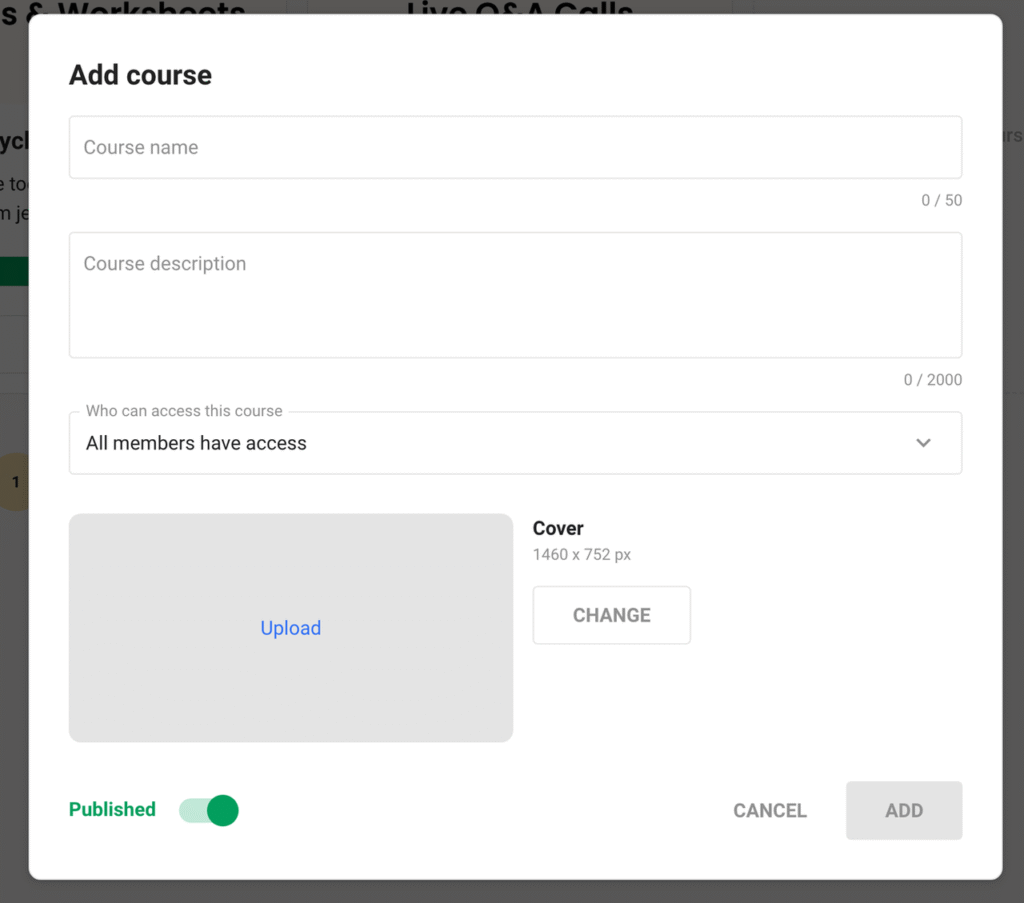Open the 'All members have access' dropdown
Image resolution: width=1024 pixels, height=903 pixels.
(x=515, y=443)
